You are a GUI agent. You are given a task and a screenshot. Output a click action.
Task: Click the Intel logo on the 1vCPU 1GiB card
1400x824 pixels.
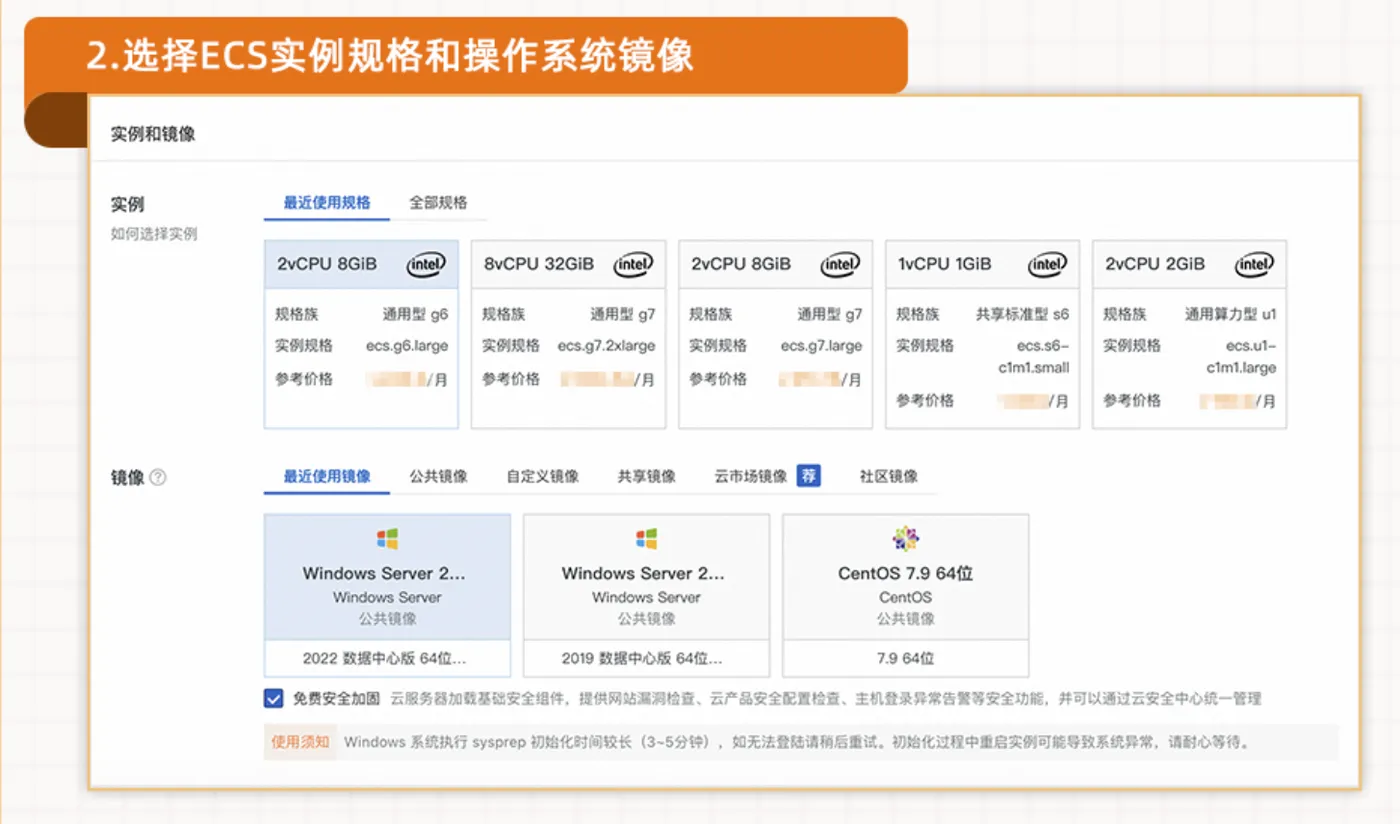(x=1047, y=264)
